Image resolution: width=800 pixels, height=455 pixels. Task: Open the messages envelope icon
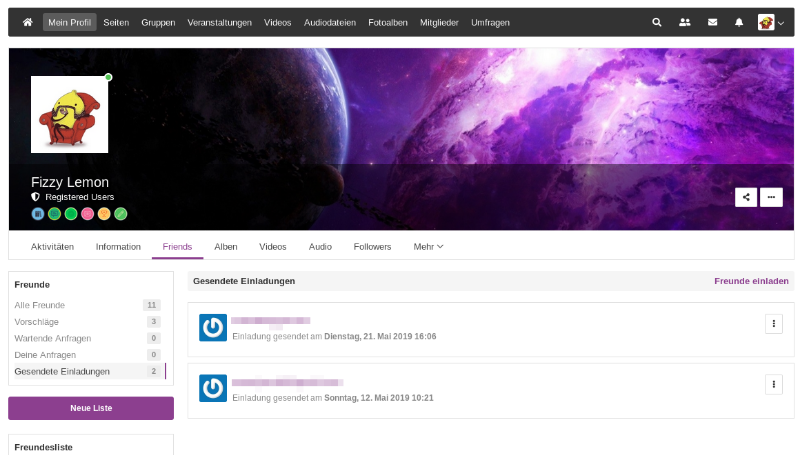tap(712, 22)
